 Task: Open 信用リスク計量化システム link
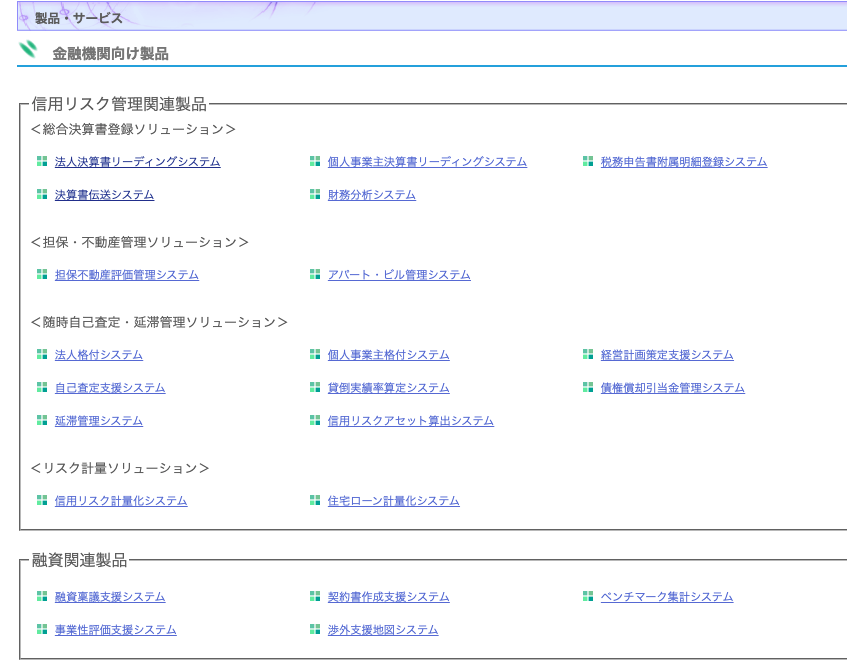coord(120,500)
